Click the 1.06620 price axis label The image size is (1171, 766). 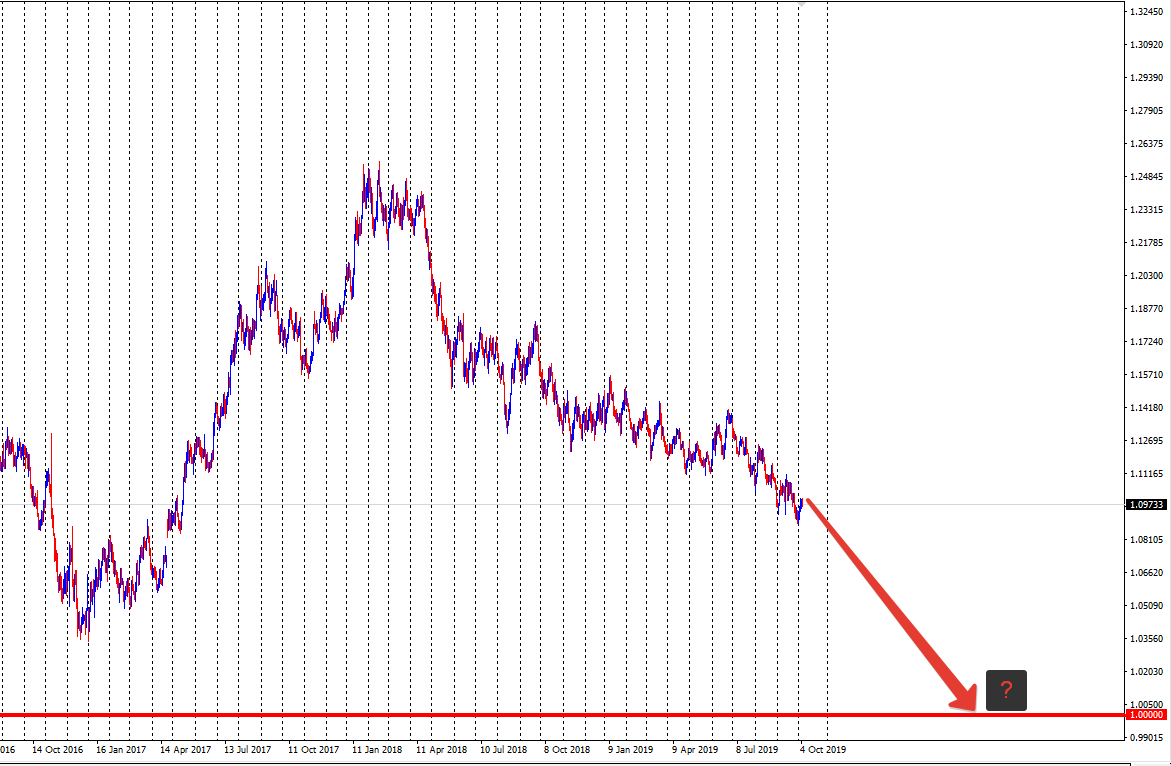[1146, 573]
